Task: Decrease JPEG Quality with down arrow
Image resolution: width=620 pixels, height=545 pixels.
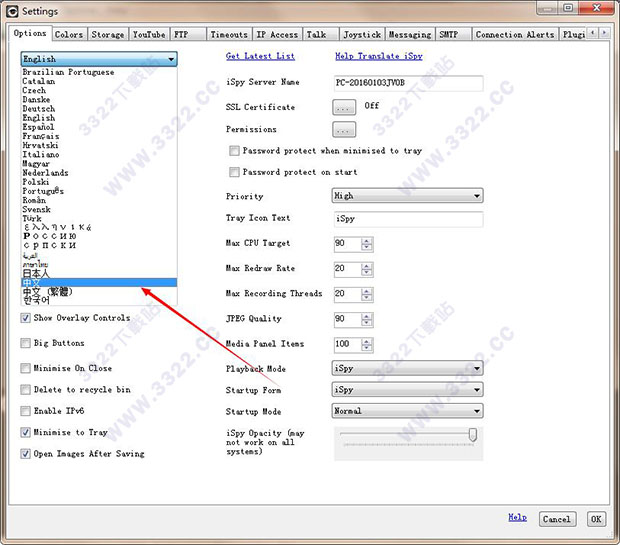Action: click(x=367, y=323)
